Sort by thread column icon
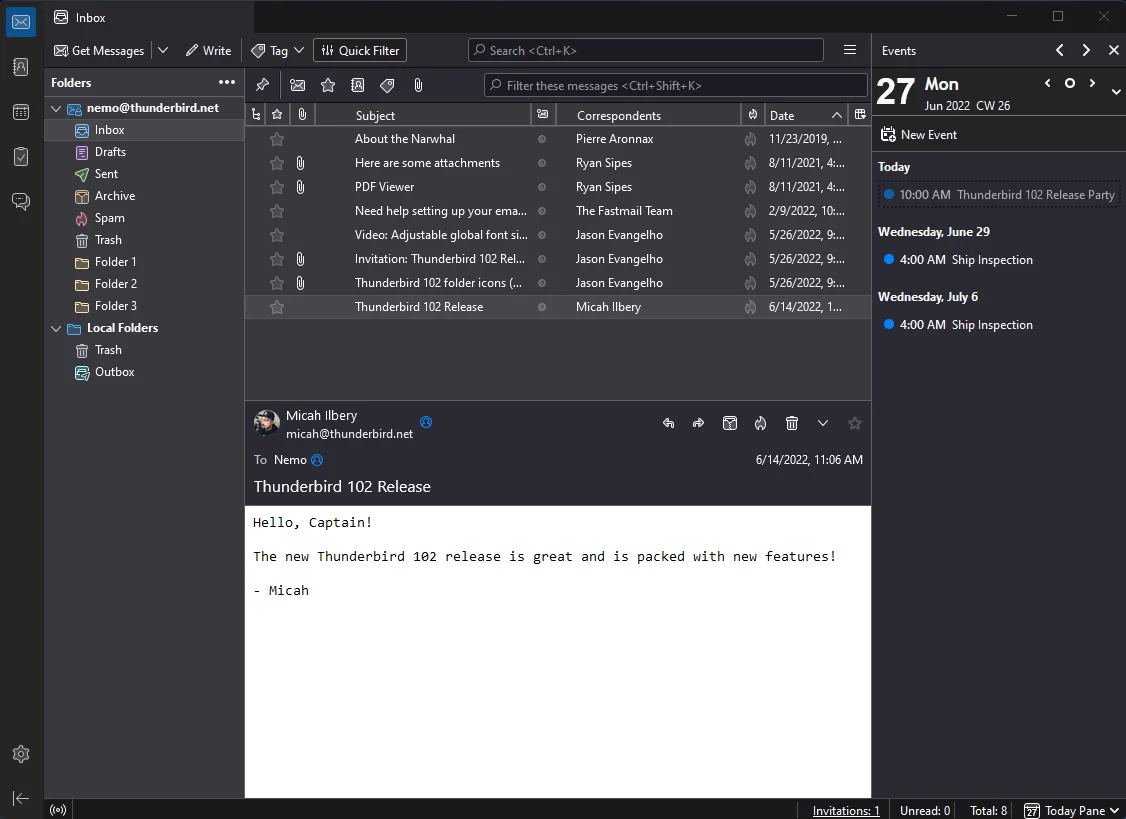Viewport: 1126px width, 819px height. [x=256, y=115]
